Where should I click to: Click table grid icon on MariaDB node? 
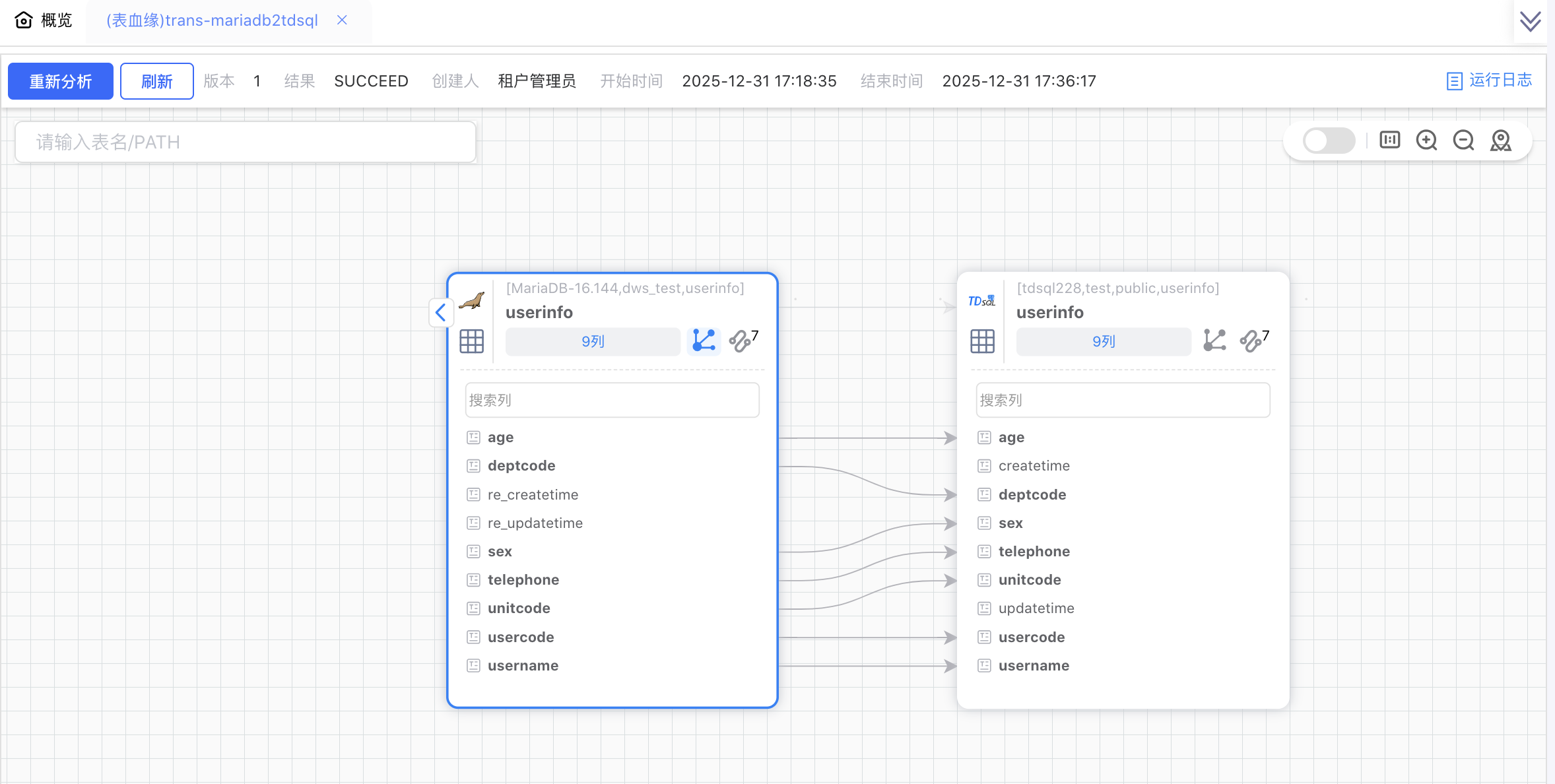(x=471, y=341)
